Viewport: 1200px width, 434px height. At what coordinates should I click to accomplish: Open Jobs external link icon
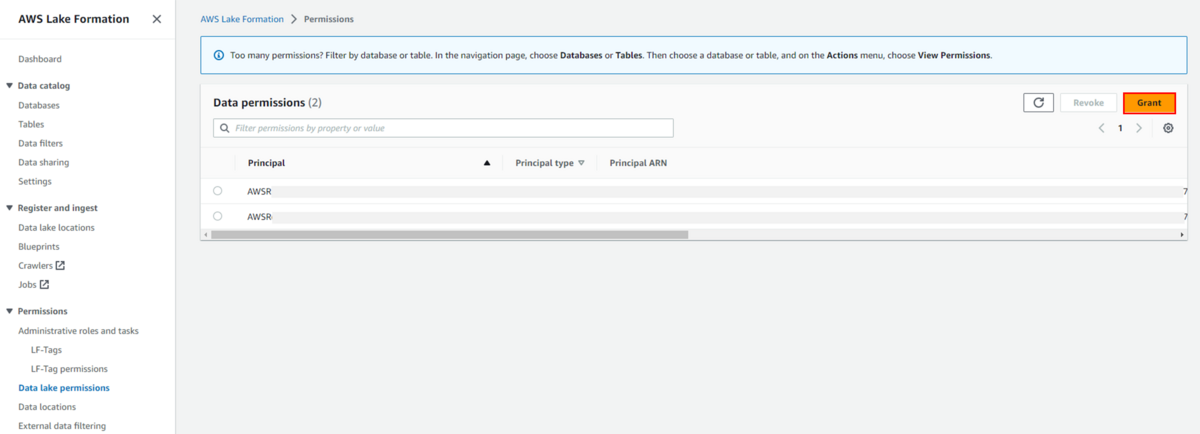[x=44, y=284]
